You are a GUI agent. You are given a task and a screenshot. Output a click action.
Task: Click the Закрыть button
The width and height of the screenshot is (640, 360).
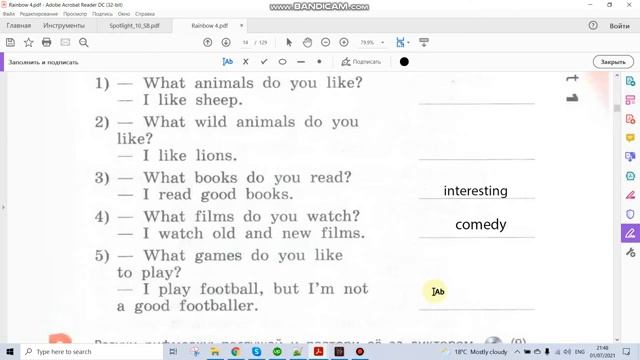point(613,62)
